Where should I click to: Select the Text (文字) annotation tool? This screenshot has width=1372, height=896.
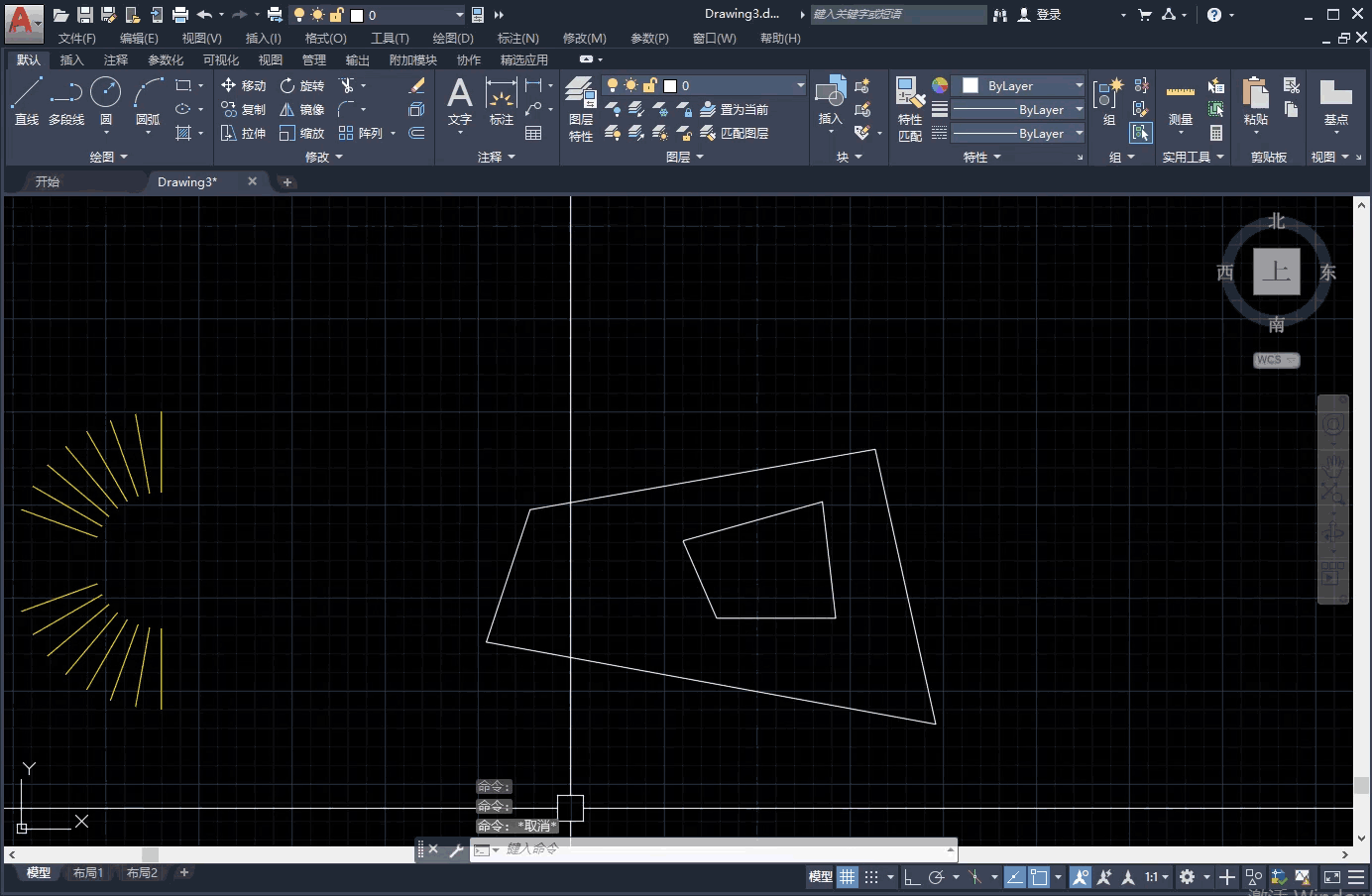tap(460, 101)
